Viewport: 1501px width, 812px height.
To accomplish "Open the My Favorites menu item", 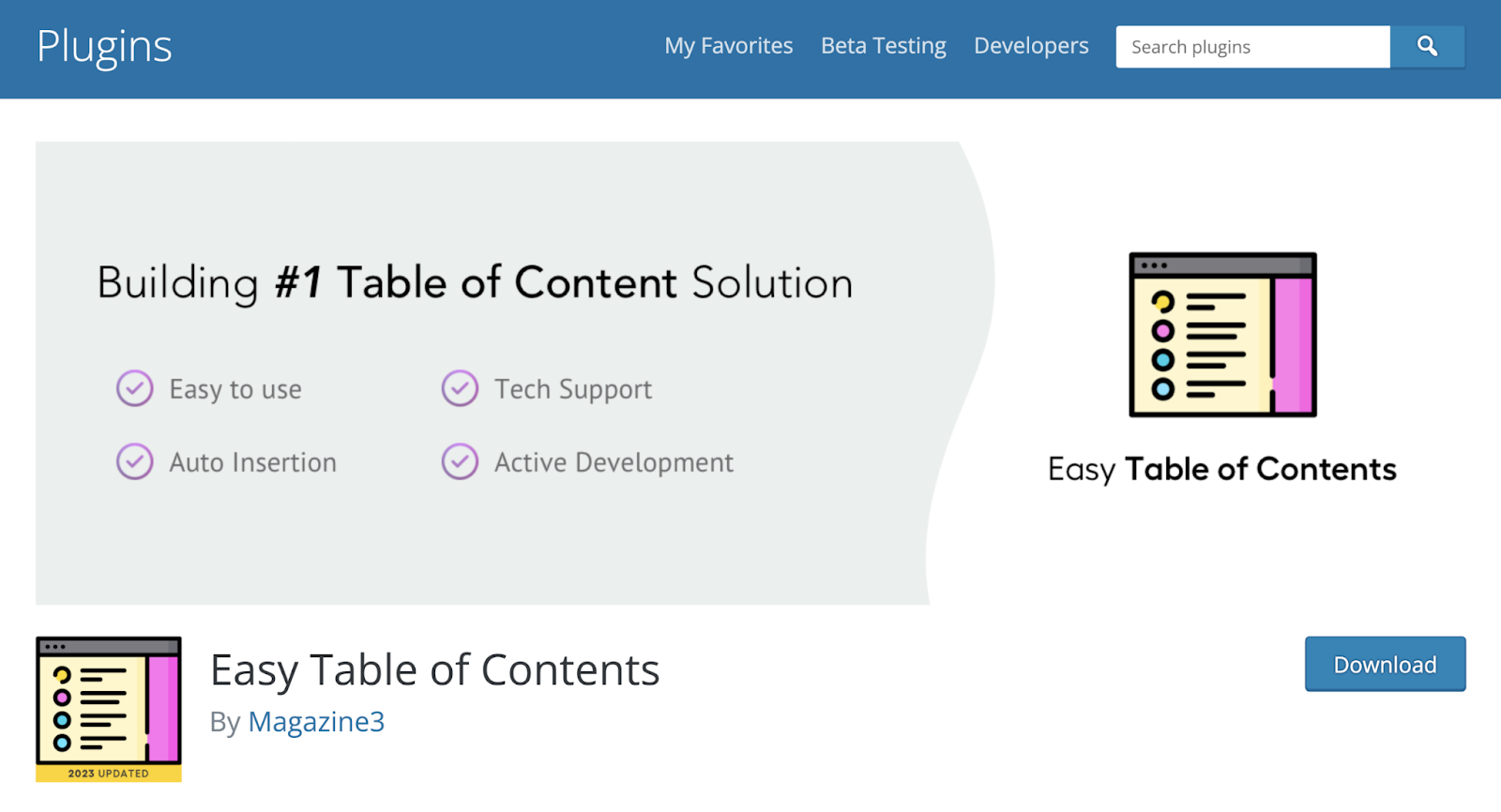I will (728, 46).
